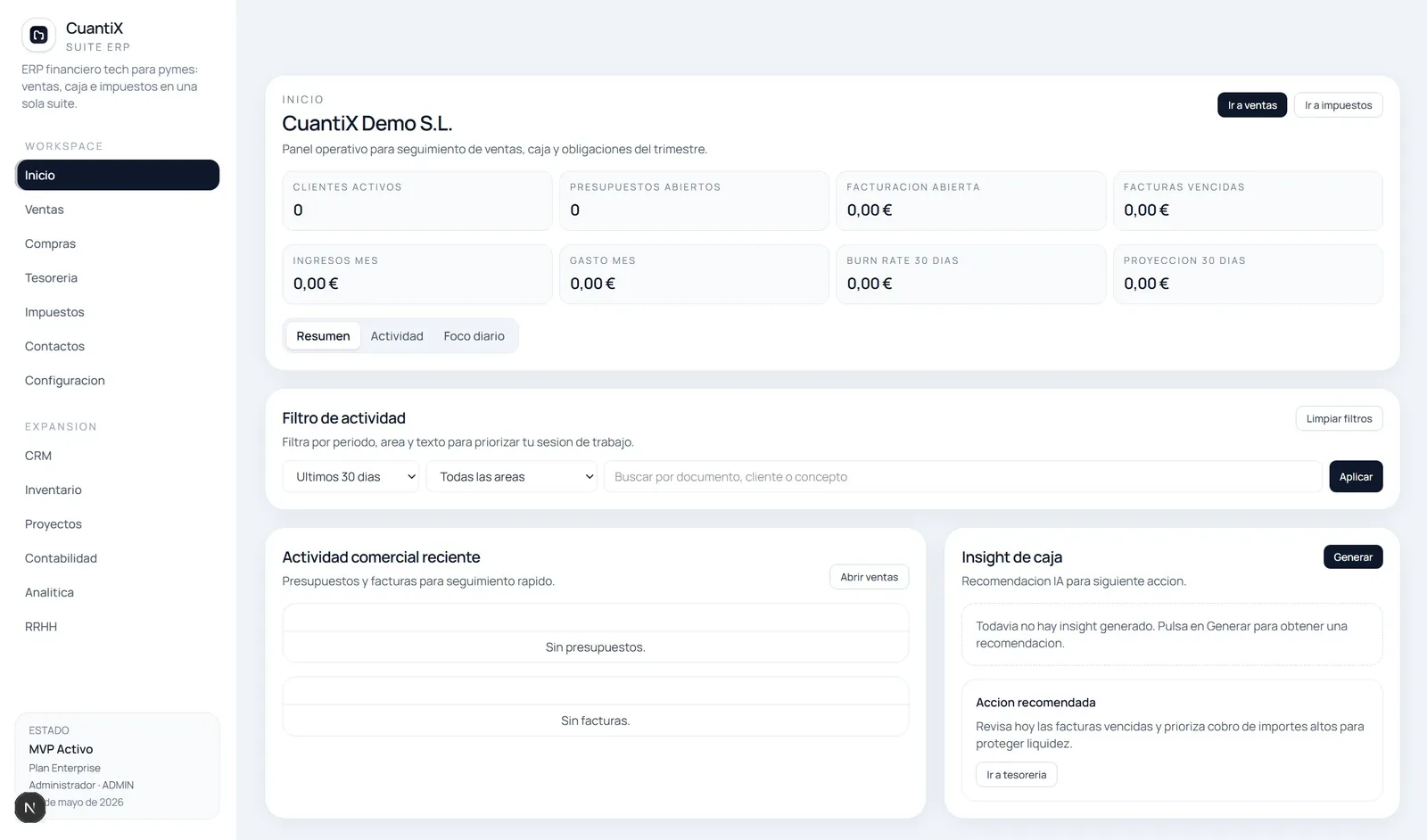1427x840 pixels.
Task: Open Contabilidad module
Action: [117, 558]
